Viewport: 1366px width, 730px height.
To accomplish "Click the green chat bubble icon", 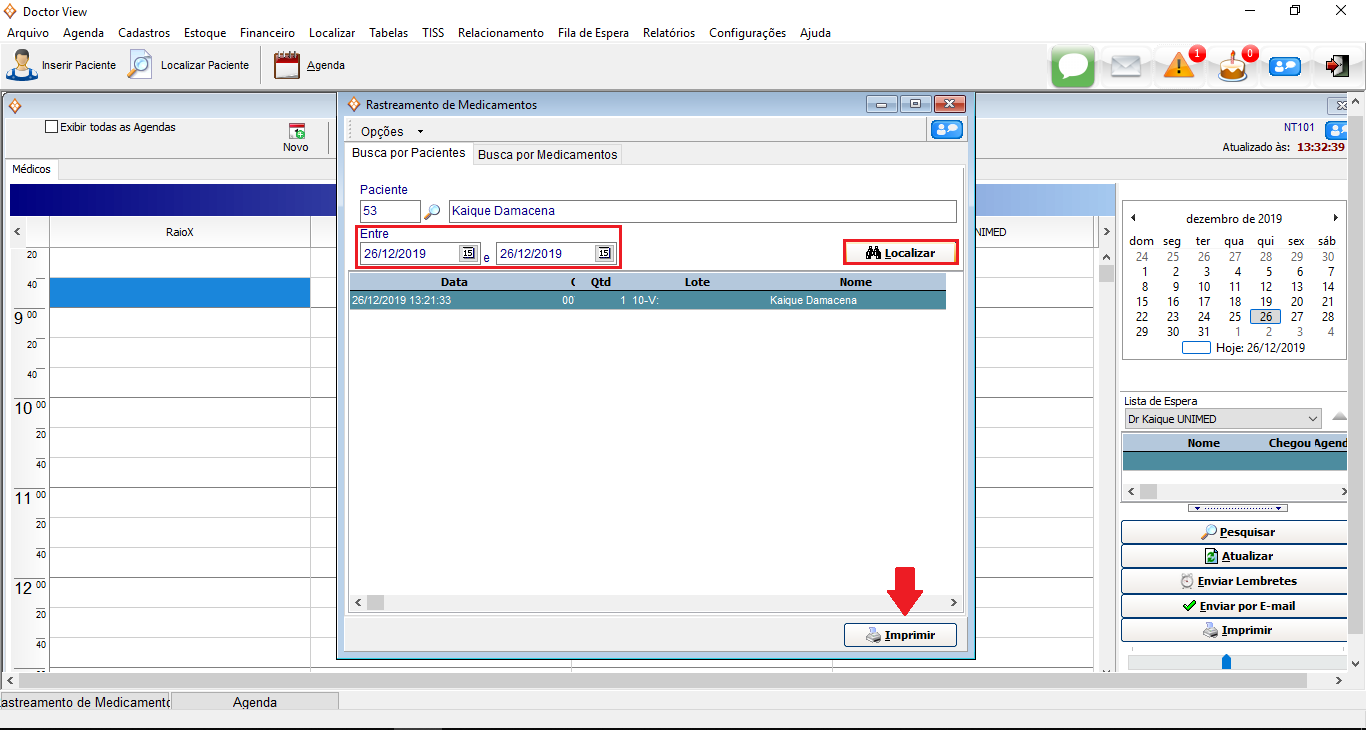I will (1073, 66).
